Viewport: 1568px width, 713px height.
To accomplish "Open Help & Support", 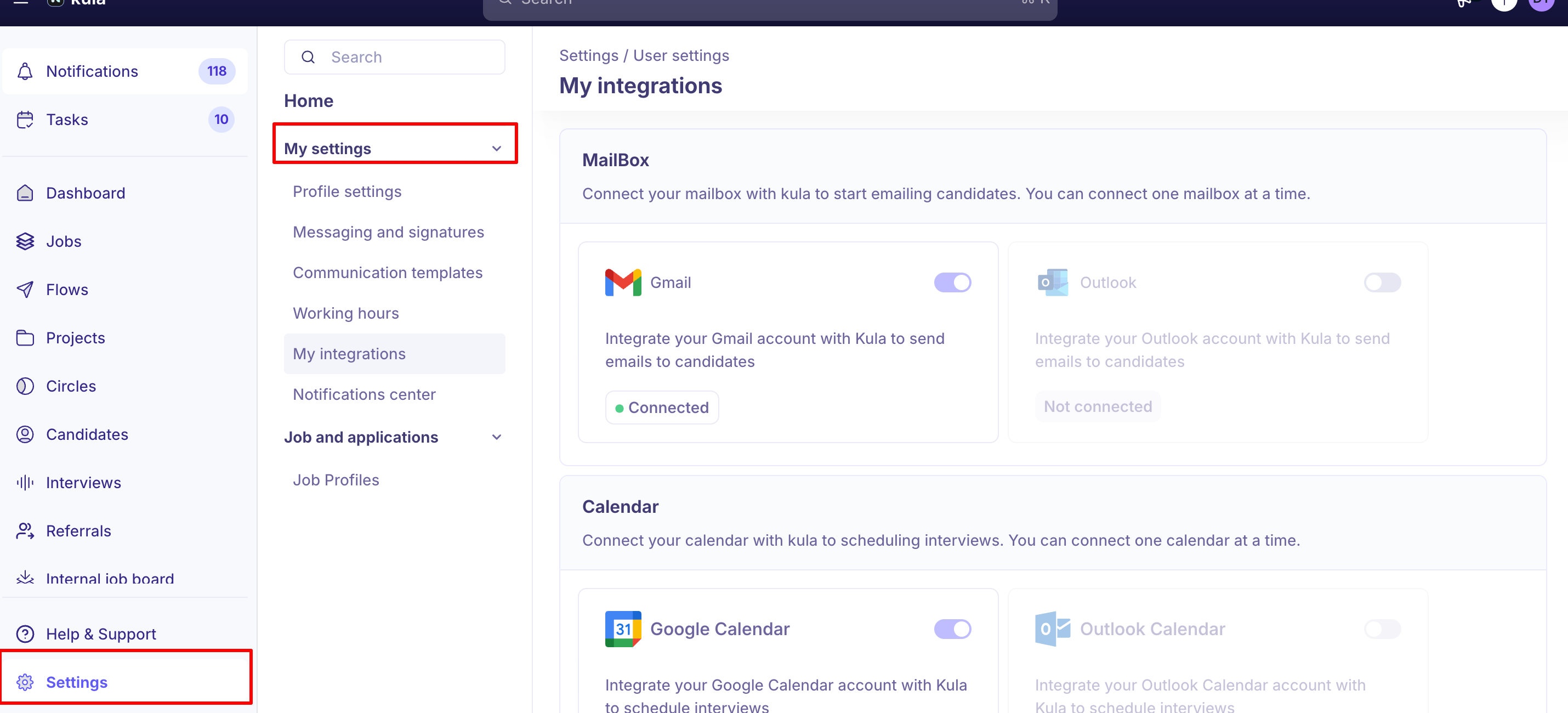I will [126, 634].
